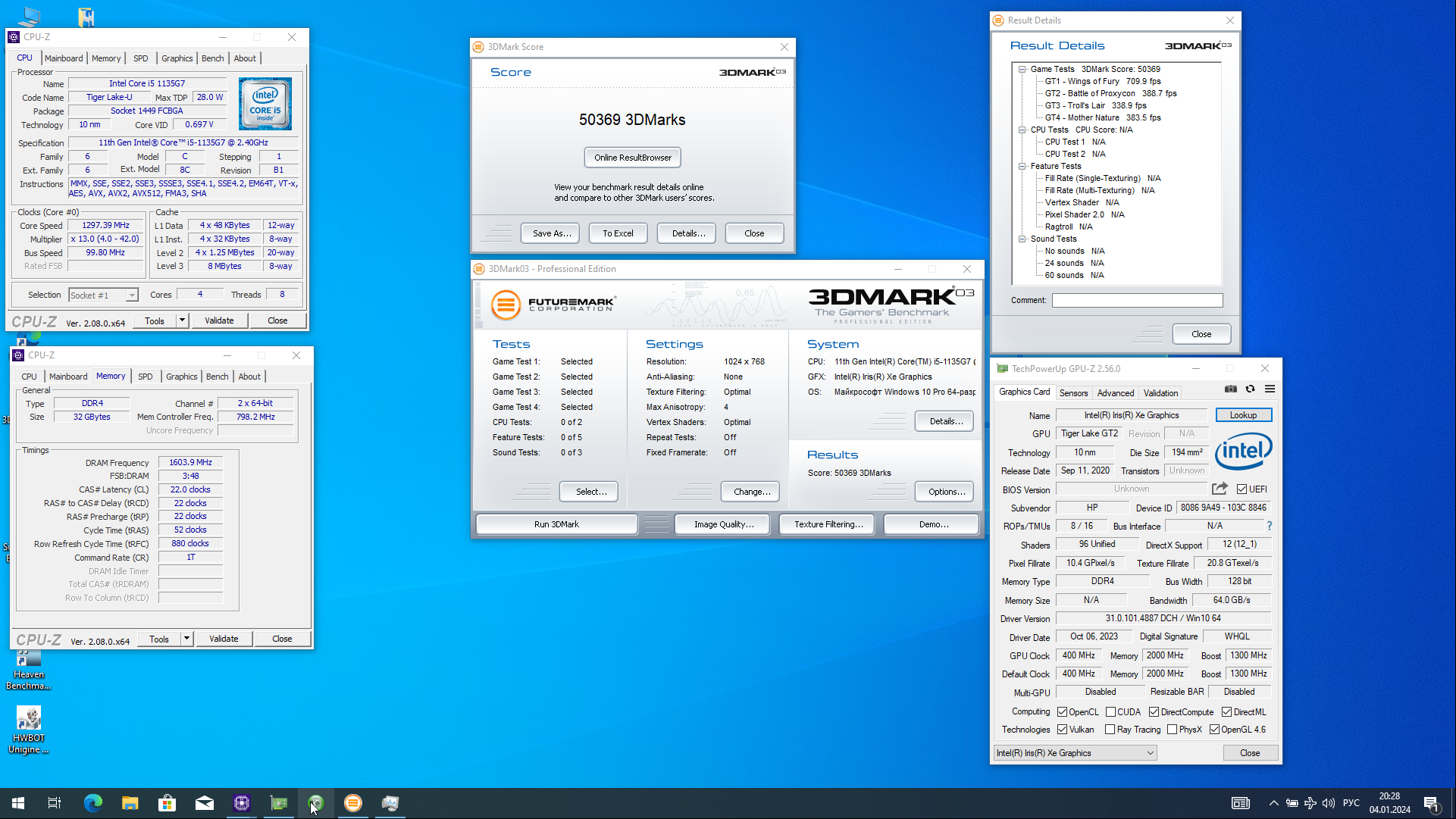
Task: Click the green camera app taskbar icon
Action: coord(316,803)
